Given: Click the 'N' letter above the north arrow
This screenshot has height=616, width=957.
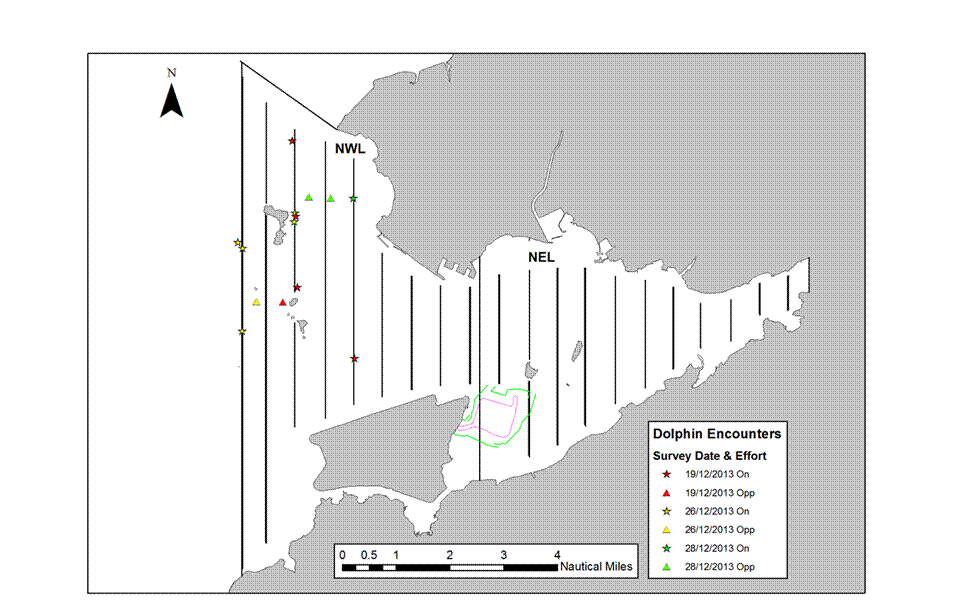Looking at the screenshot, I should click(172, 73).
